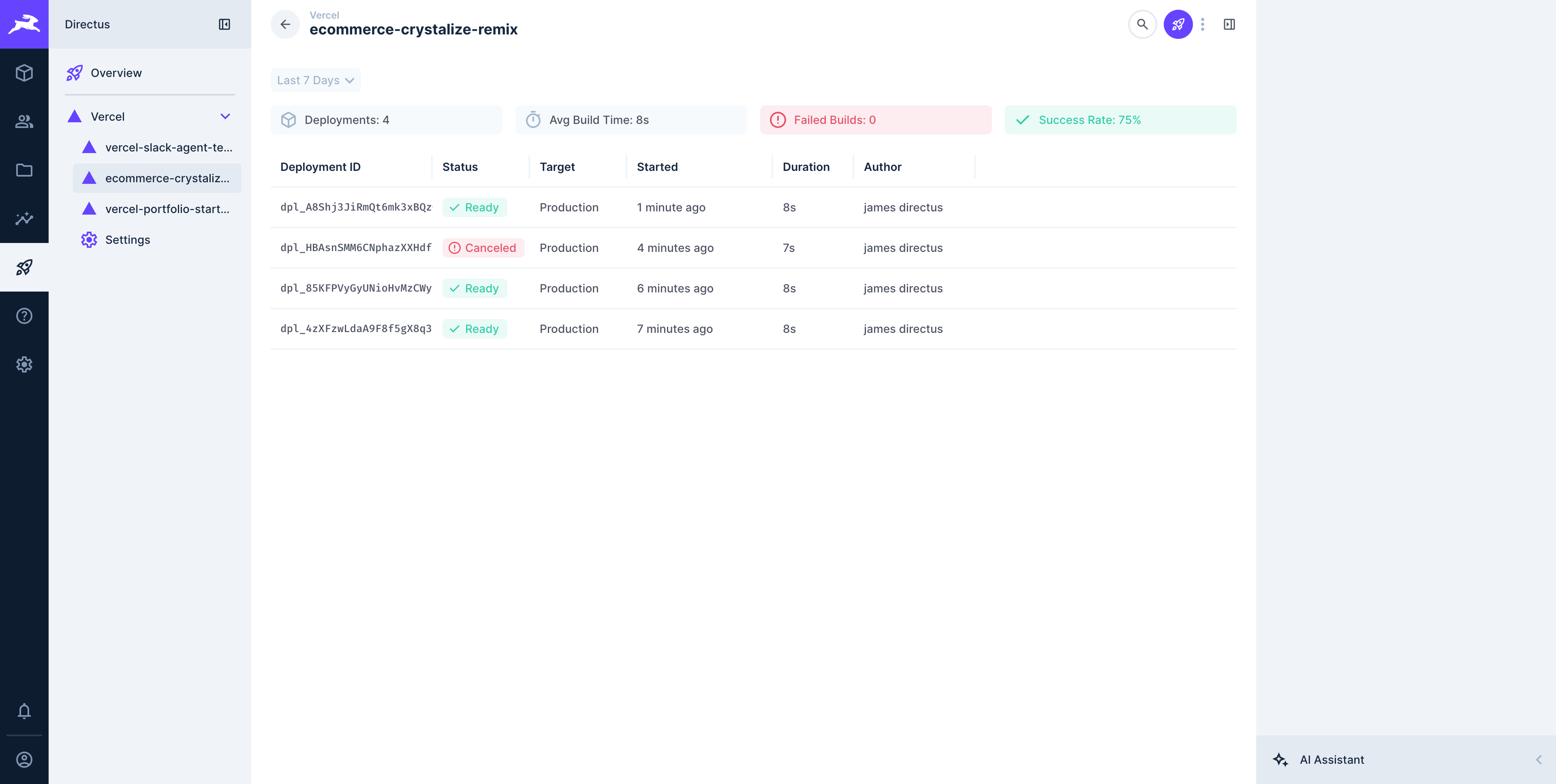Select the rocket module icon in the module bar
Screen dimensions: 1556x784
(24, 267)
